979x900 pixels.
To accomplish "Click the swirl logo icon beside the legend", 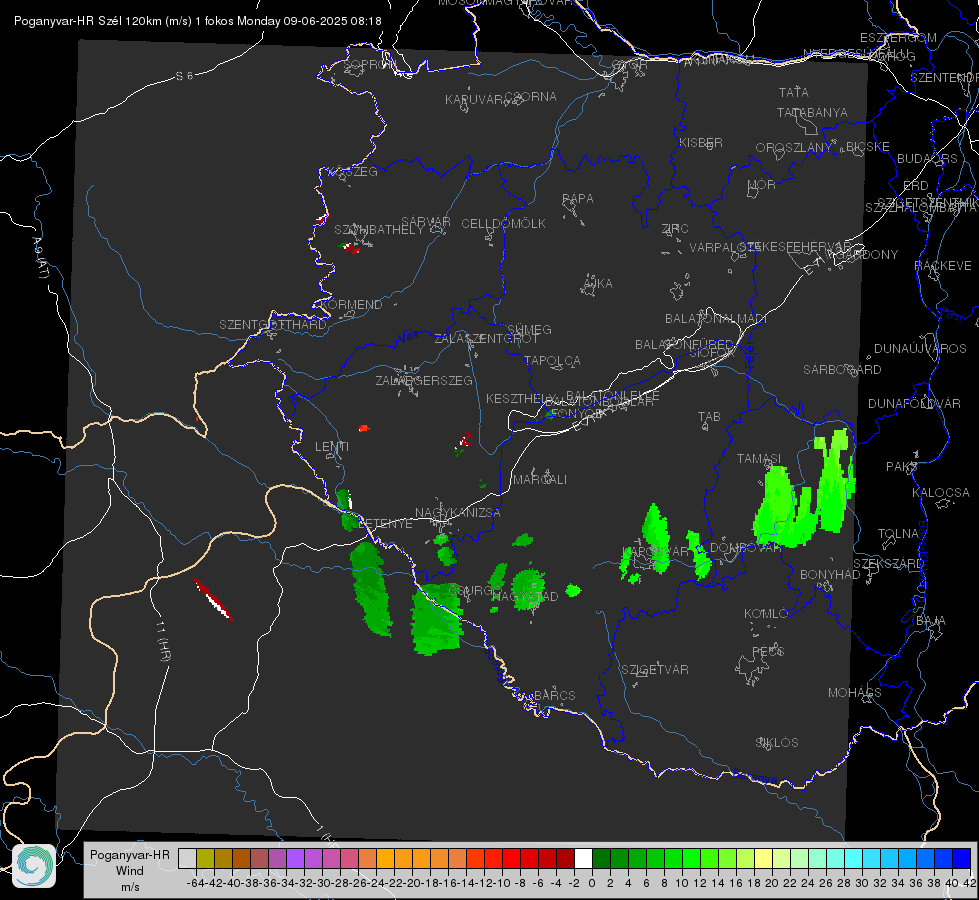I will pos(34,866).
